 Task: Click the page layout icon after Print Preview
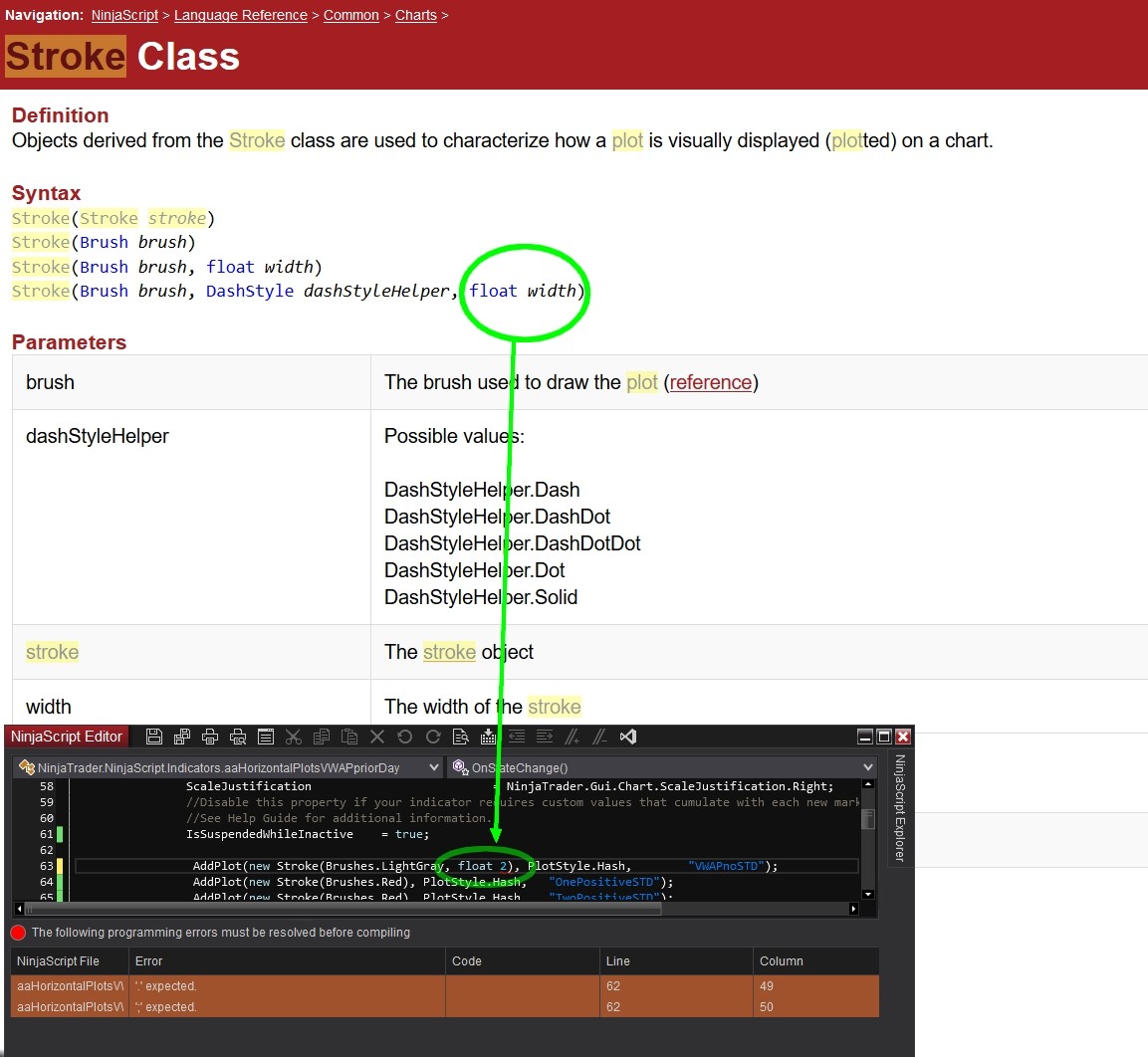click(x=266, y=737)
